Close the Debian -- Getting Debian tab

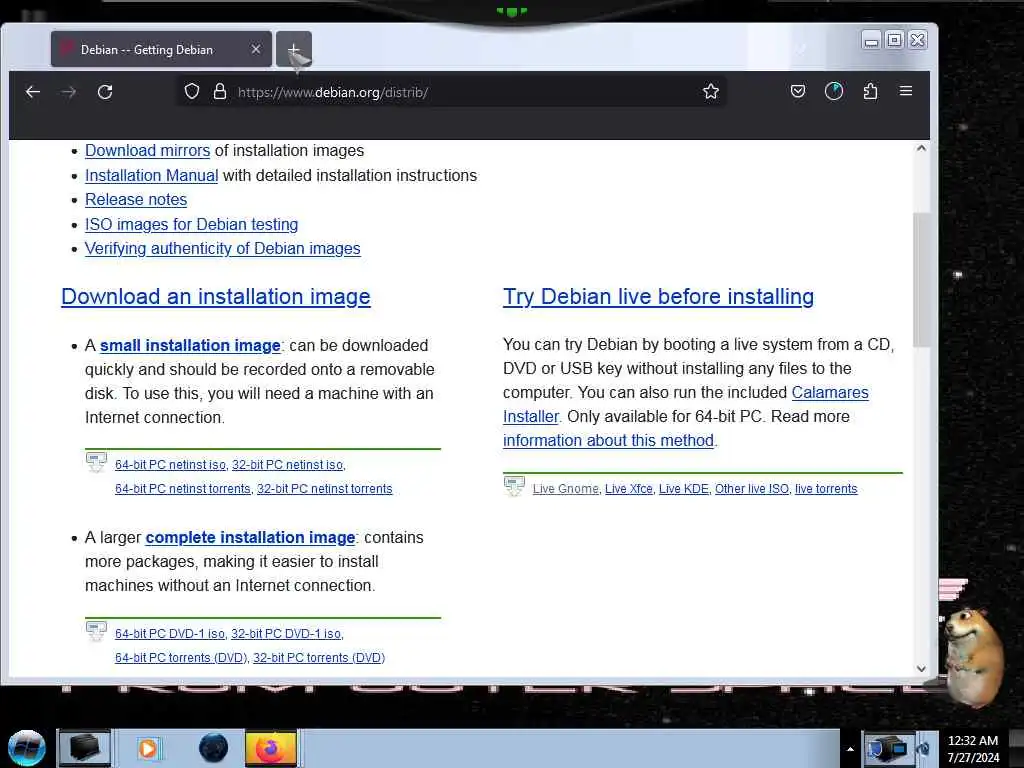pos(256,49)
